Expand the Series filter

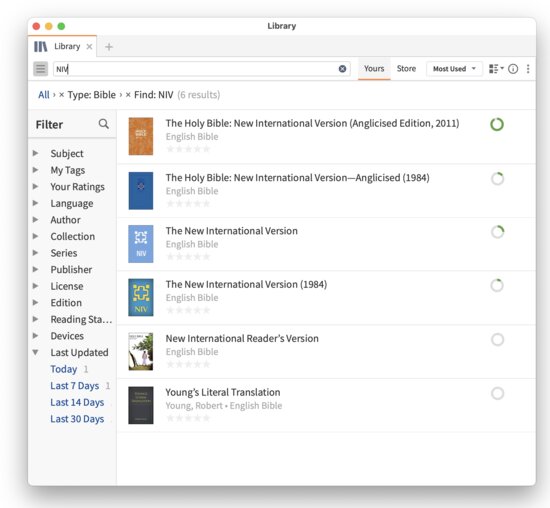(35, 253)
